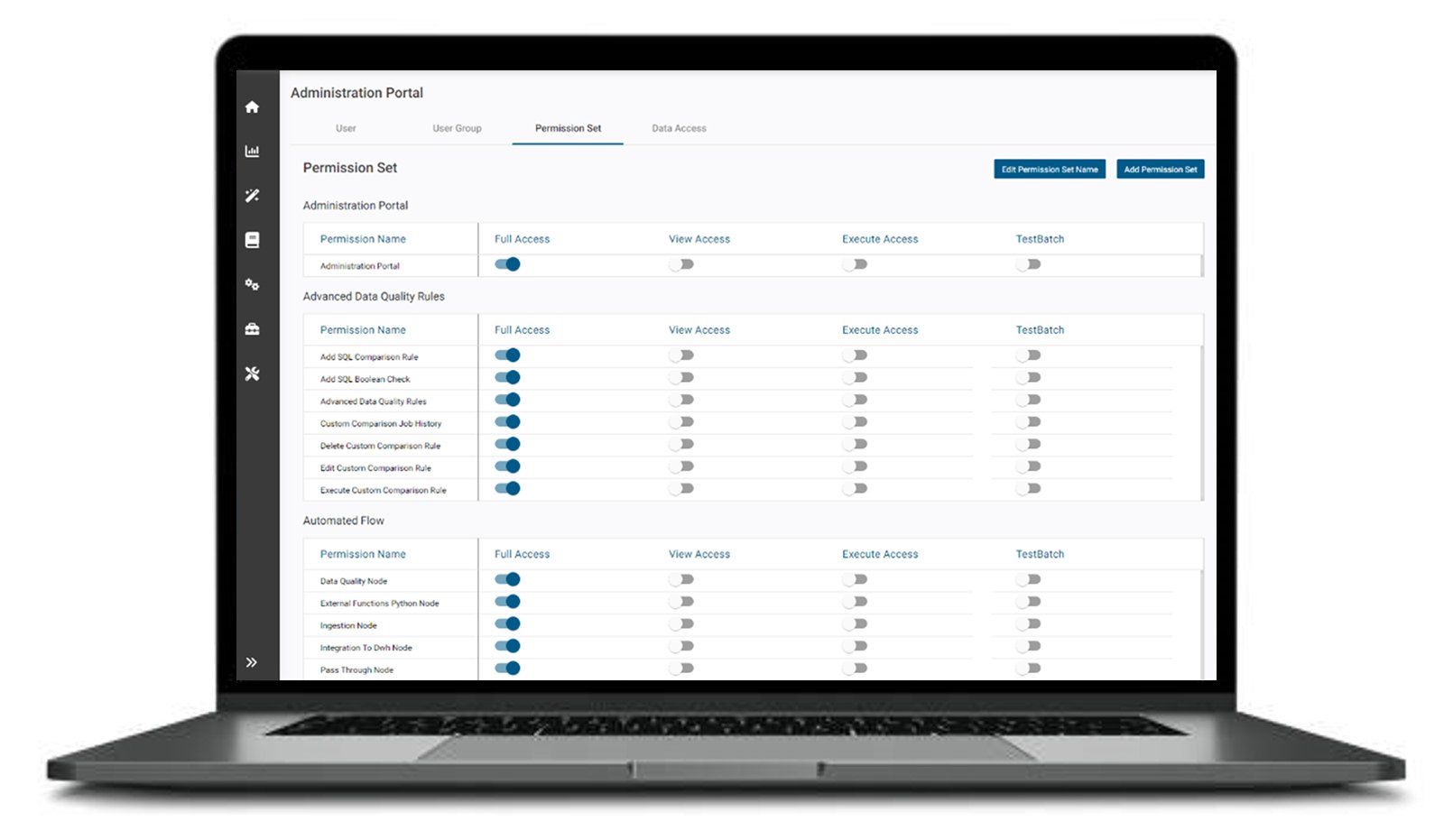Enable View Access for External Functions Python Node
This screenshot has width=1453, height=840.
click(x=681, y=602)
